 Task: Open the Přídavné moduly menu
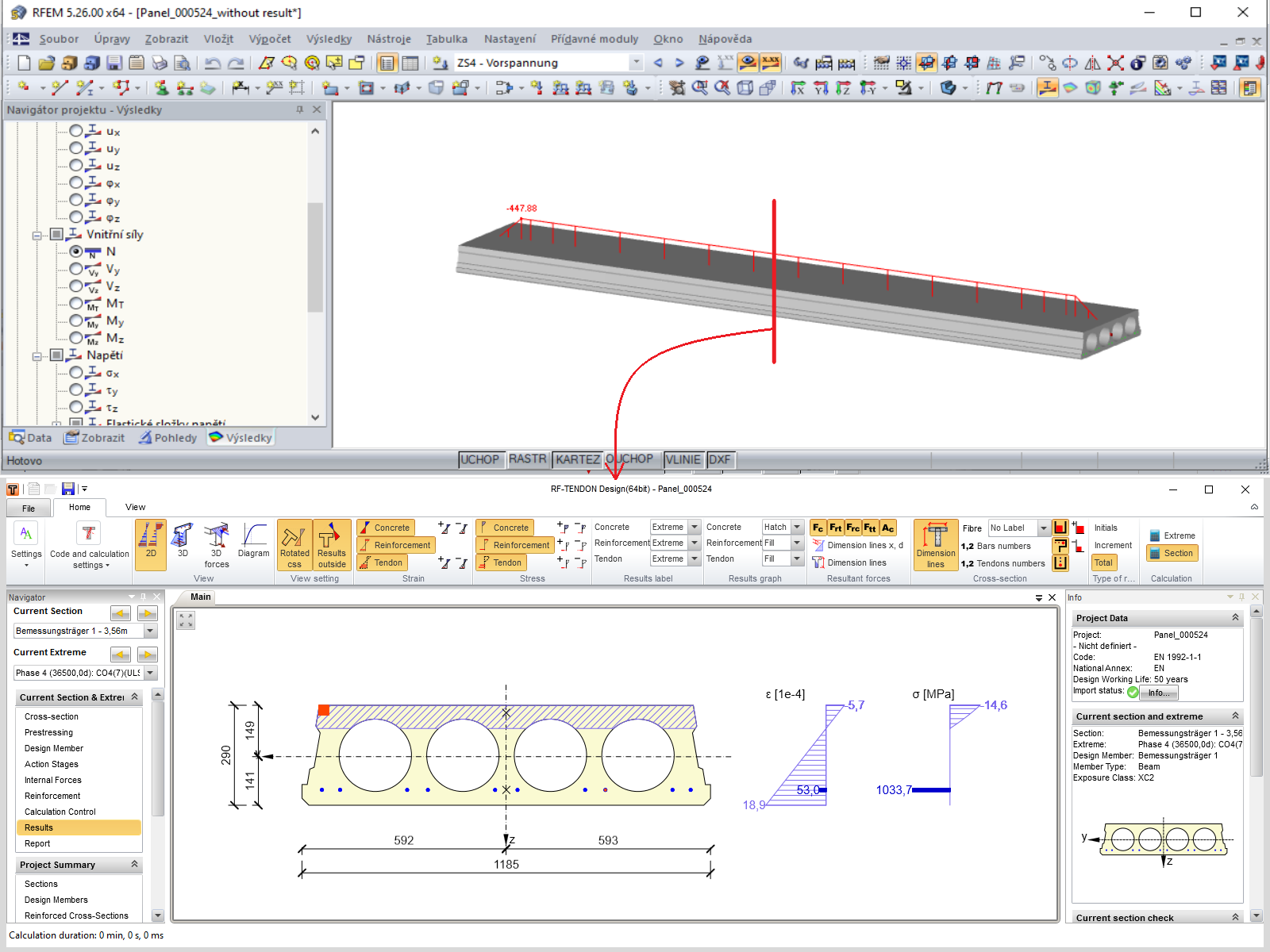[x=595, y=39]
